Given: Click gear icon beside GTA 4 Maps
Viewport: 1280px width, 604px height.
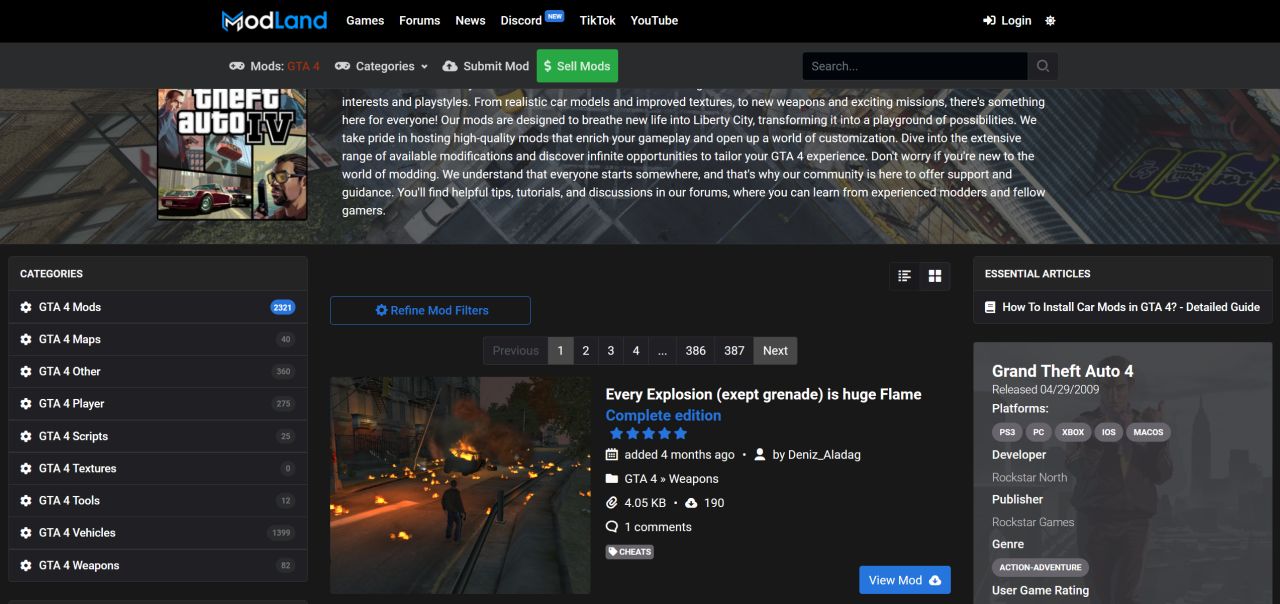Looking at the screenshot, I should (x=26, y=339).
